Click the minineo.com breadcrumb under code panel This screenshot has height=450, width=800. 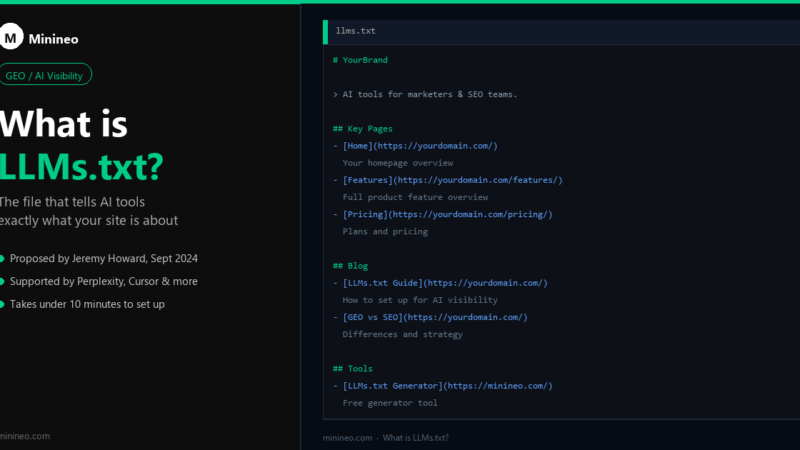347,438
